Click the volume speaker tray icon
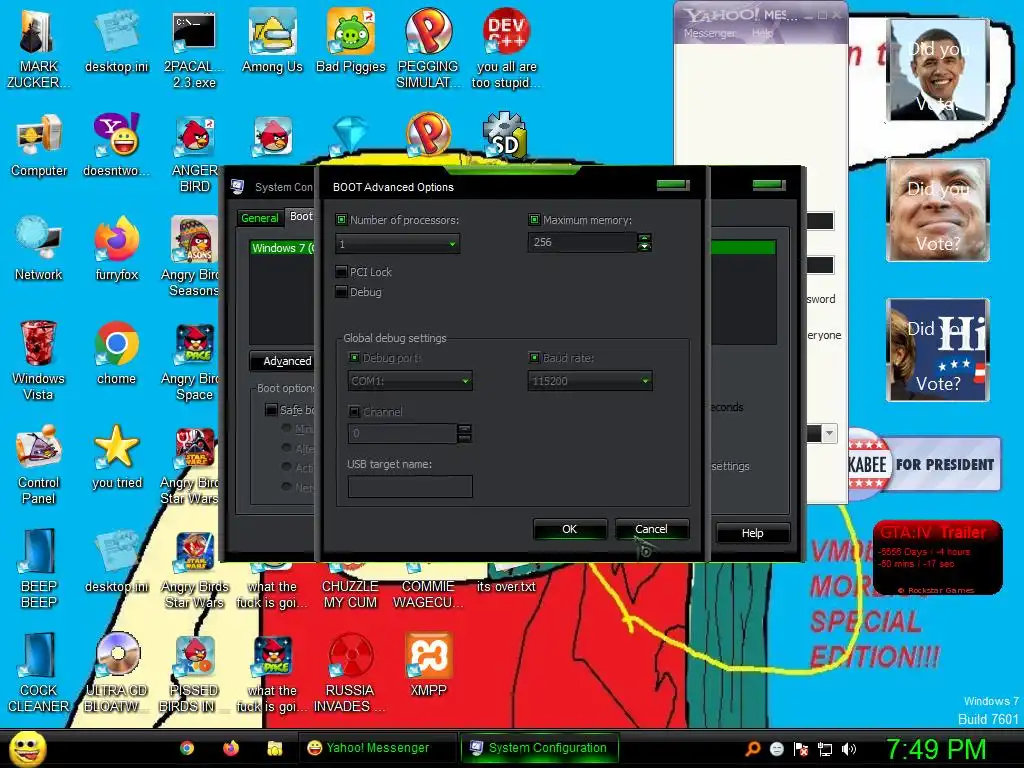This screenshot has width=1024, height=768. (849, 749)
